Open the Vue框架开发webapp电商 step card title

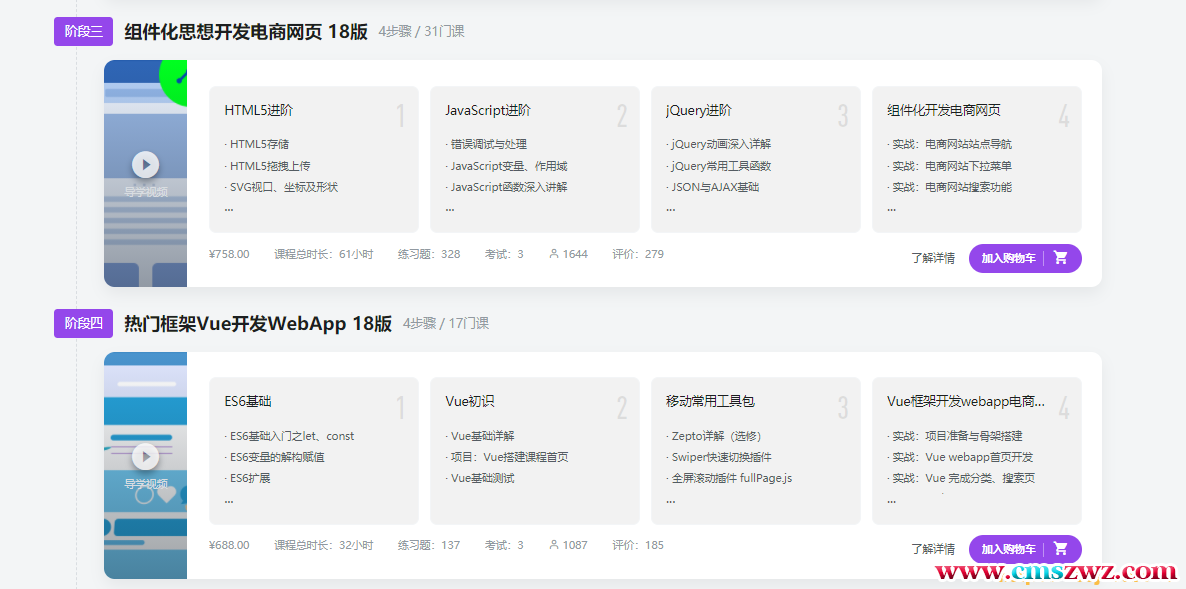click(x=965, y=402)
